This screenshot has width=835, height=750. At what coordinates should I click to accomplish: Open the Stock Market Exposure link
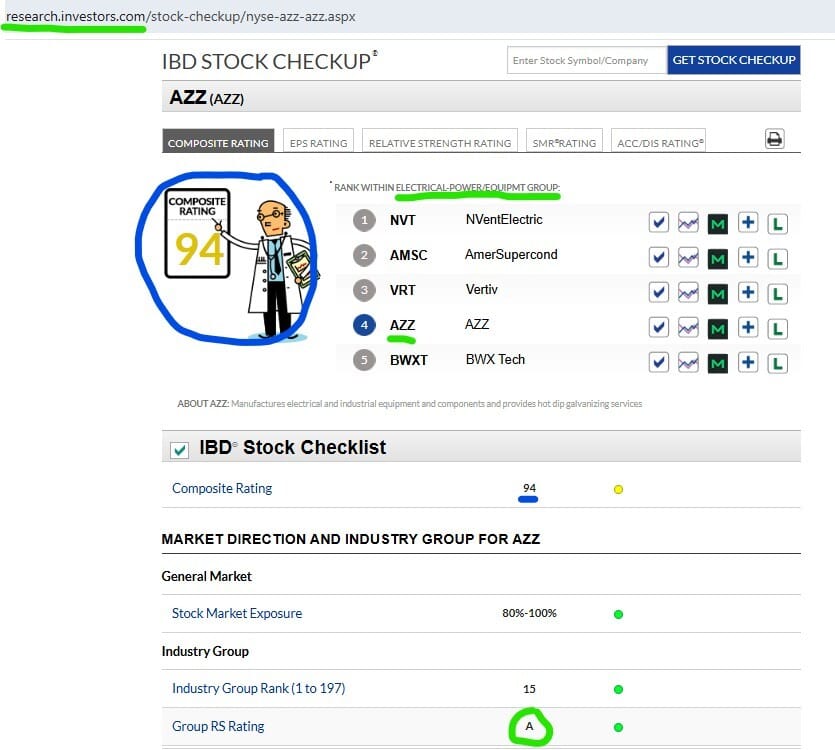point(237,613)
